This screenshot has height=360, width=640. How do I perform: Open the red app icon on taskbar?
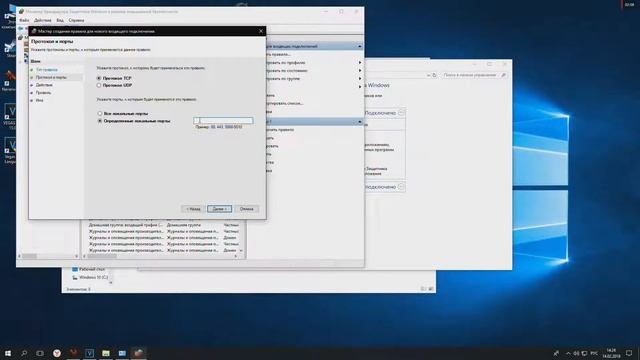point(73,353)
